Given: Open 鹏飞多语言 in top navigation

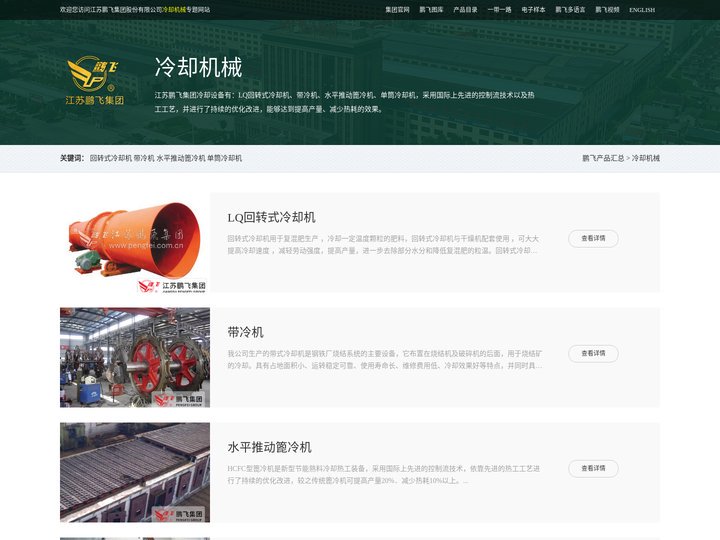Looking at the screenshot, I should click(570, 10).
